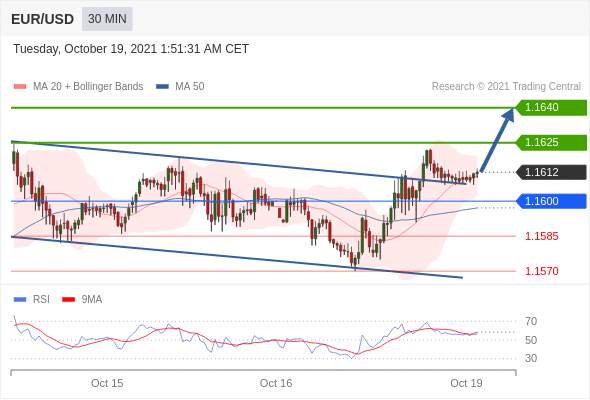The height and width of the screenshot is (400, 590).
Task: Click the 1.1625 resistance price tag
Action: pyautogui.click(x=551, y=143)
